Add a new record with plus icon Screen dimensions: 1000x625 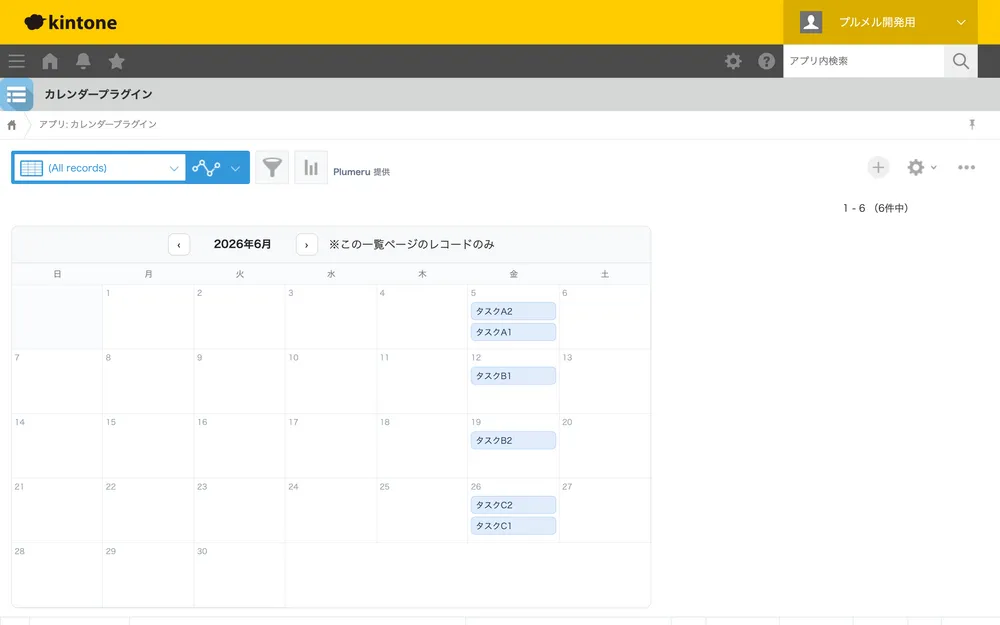[x=878, y=167]
